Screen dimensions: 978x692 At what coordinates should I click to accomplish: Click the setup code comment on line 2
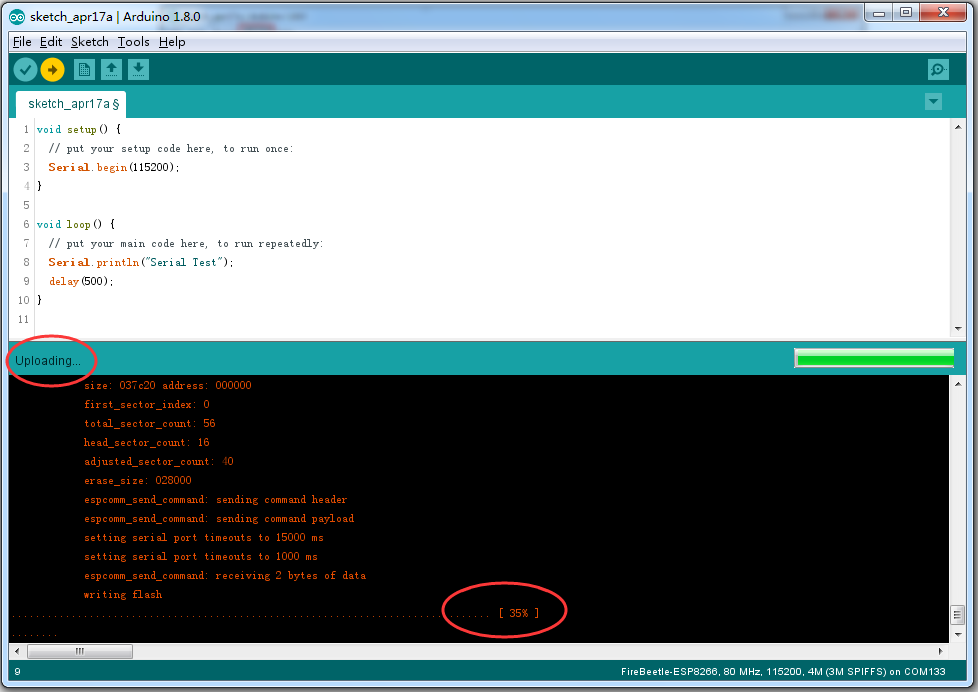tap(170, 149)
